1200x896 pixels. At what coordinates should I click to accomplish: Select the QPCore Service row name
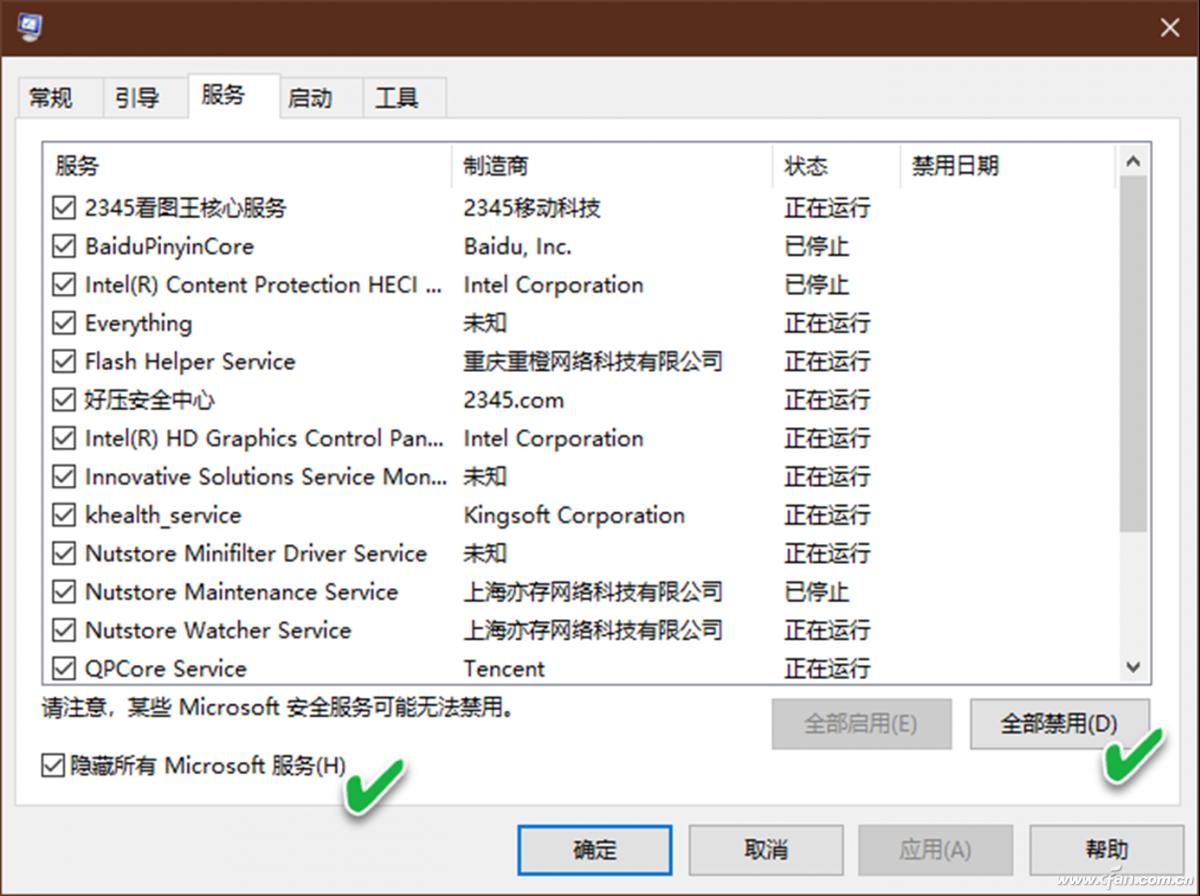[166, 668]
